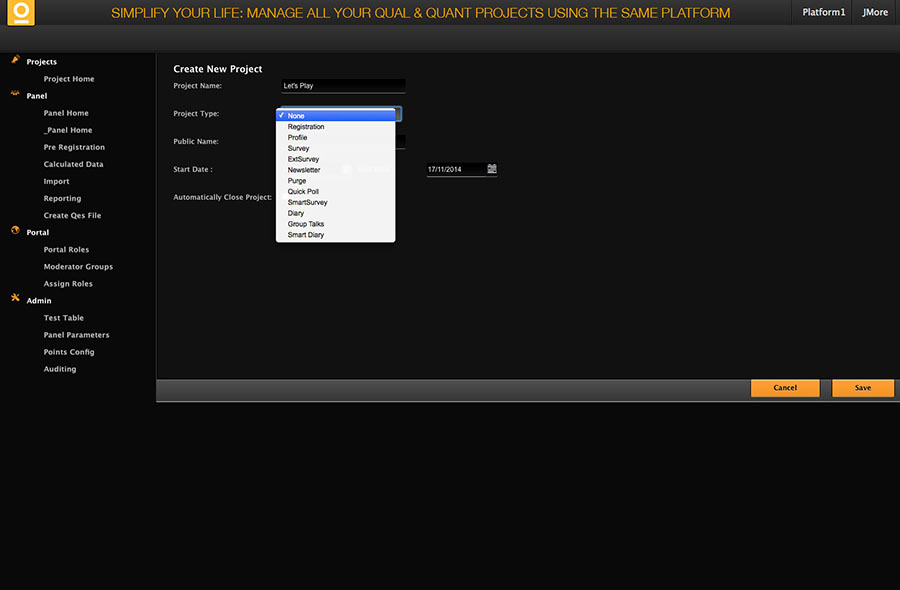Click the Project Name text field
900x590 pixels.
pyautogui.click(x=343, y=86)
